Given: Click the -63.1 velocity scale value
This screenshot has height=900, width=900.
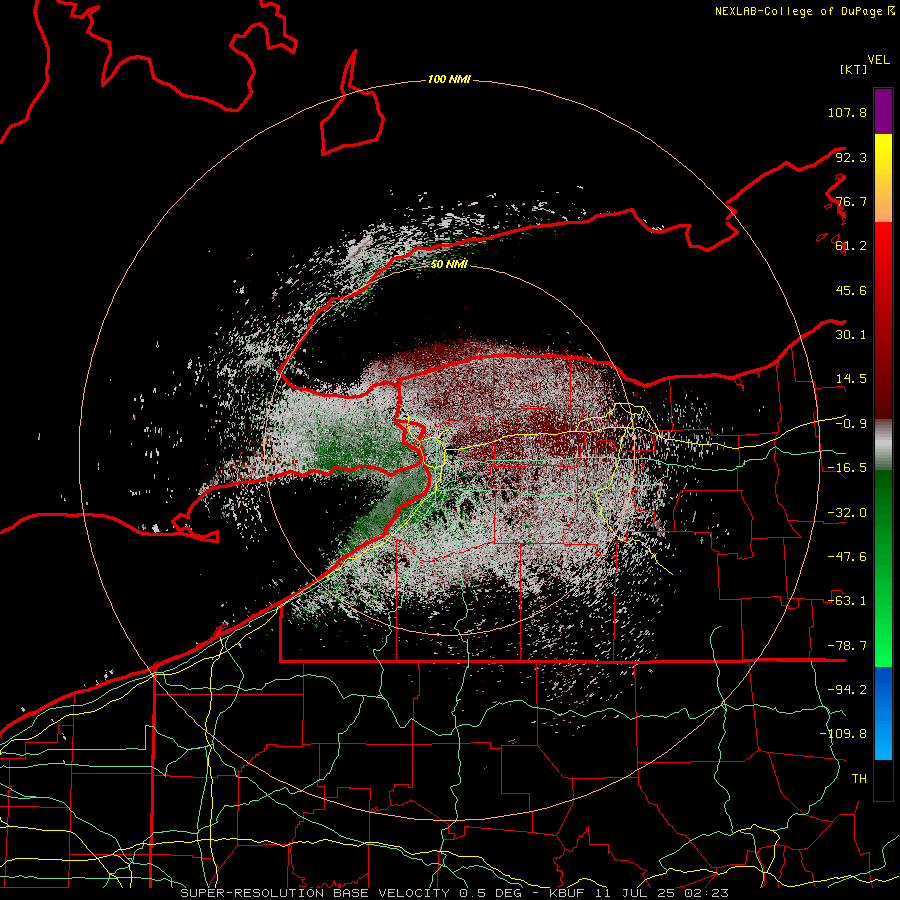Looking at the screenshot, I should (847, 601).
